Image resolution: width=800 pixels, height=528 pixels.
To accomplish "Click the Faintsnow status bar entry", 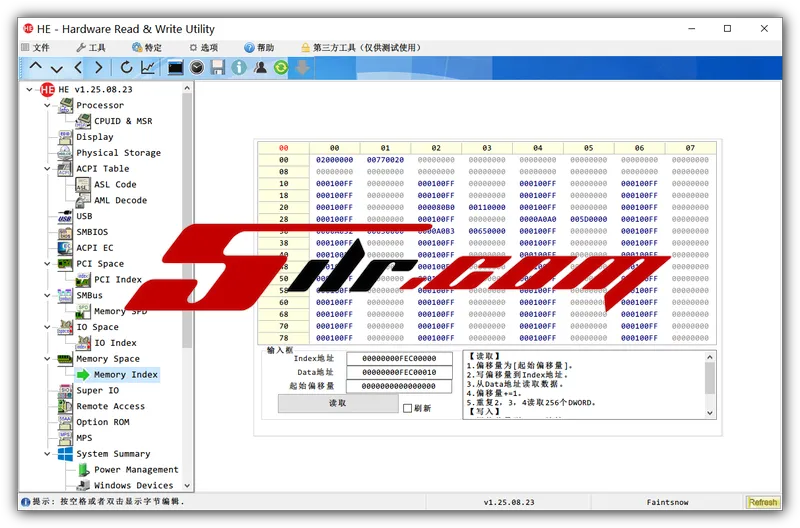I will coord(667,502).
